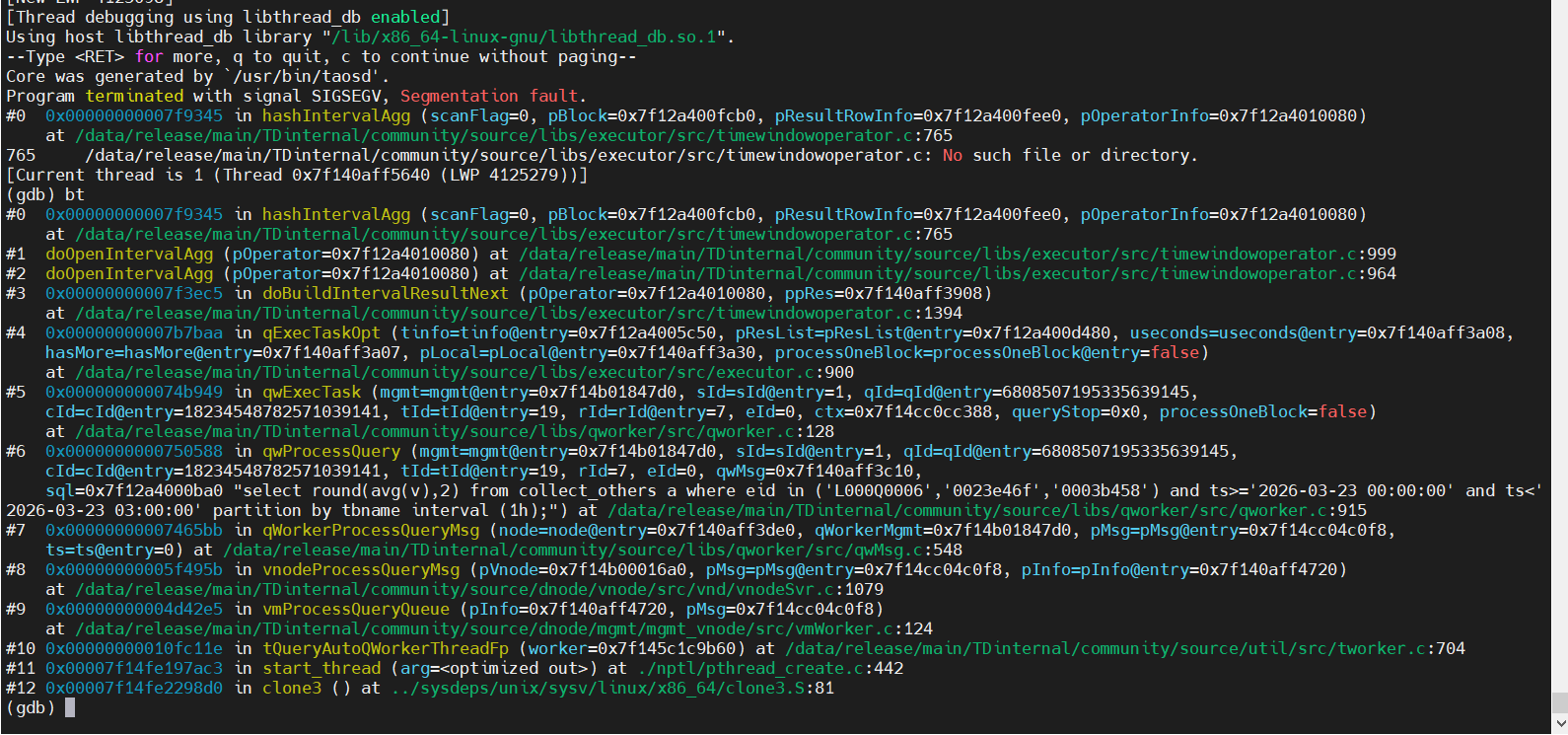Select the qExecTaskOpt function in frame #4

coord(321,332)
